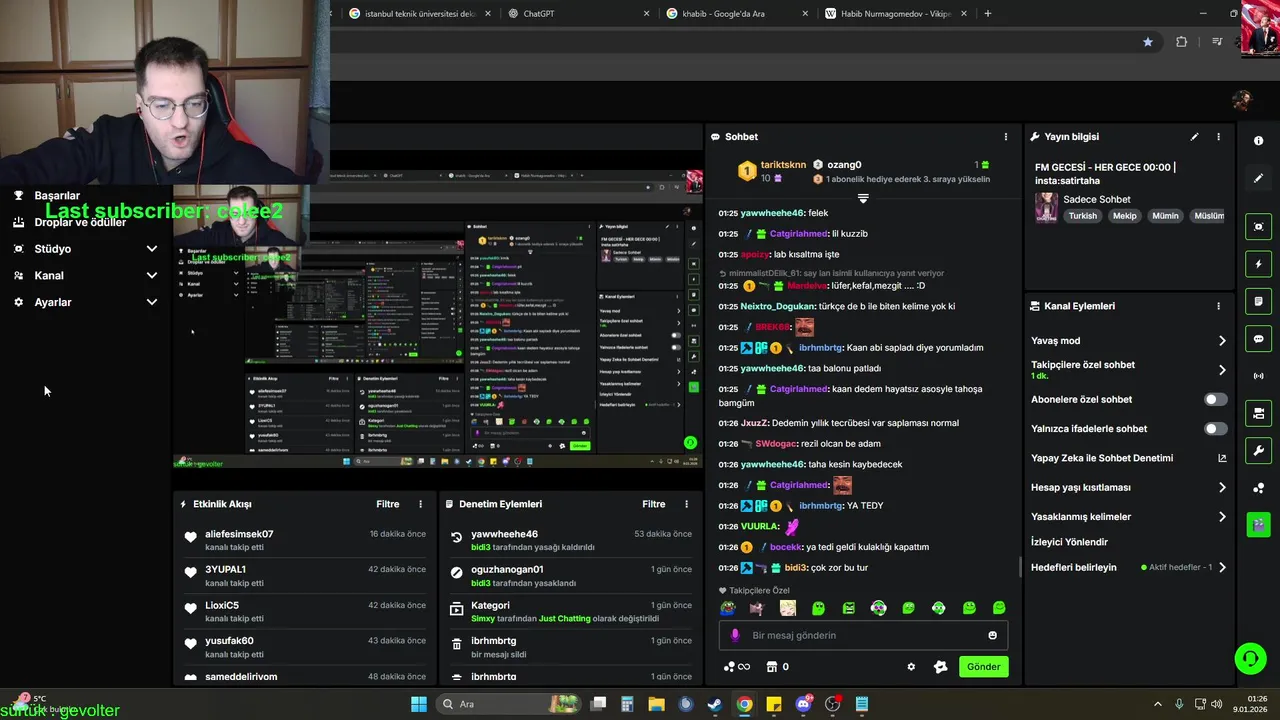The image size is (1280, 720).
Task: Click the pencil icon in the right rail
Action: pos(1258,178)
